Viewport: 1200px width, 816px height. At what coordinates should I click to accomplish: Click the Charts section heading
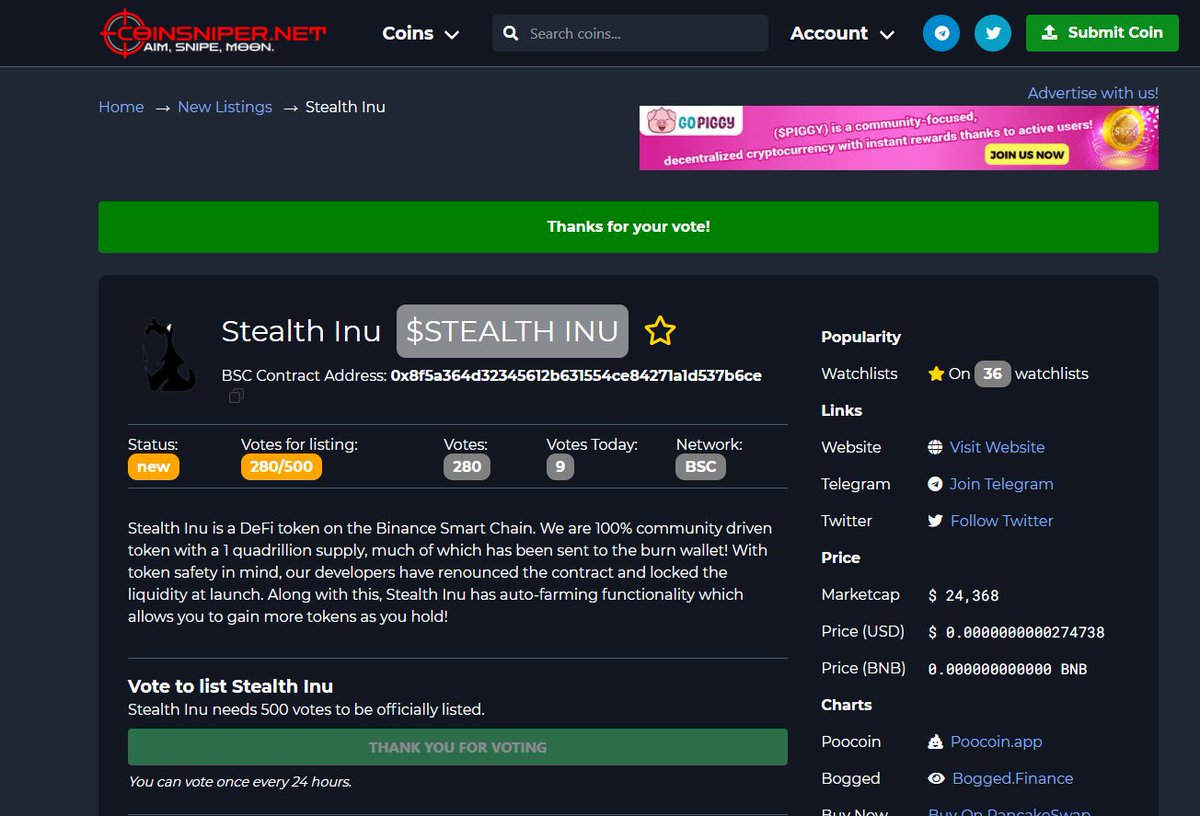846,705
